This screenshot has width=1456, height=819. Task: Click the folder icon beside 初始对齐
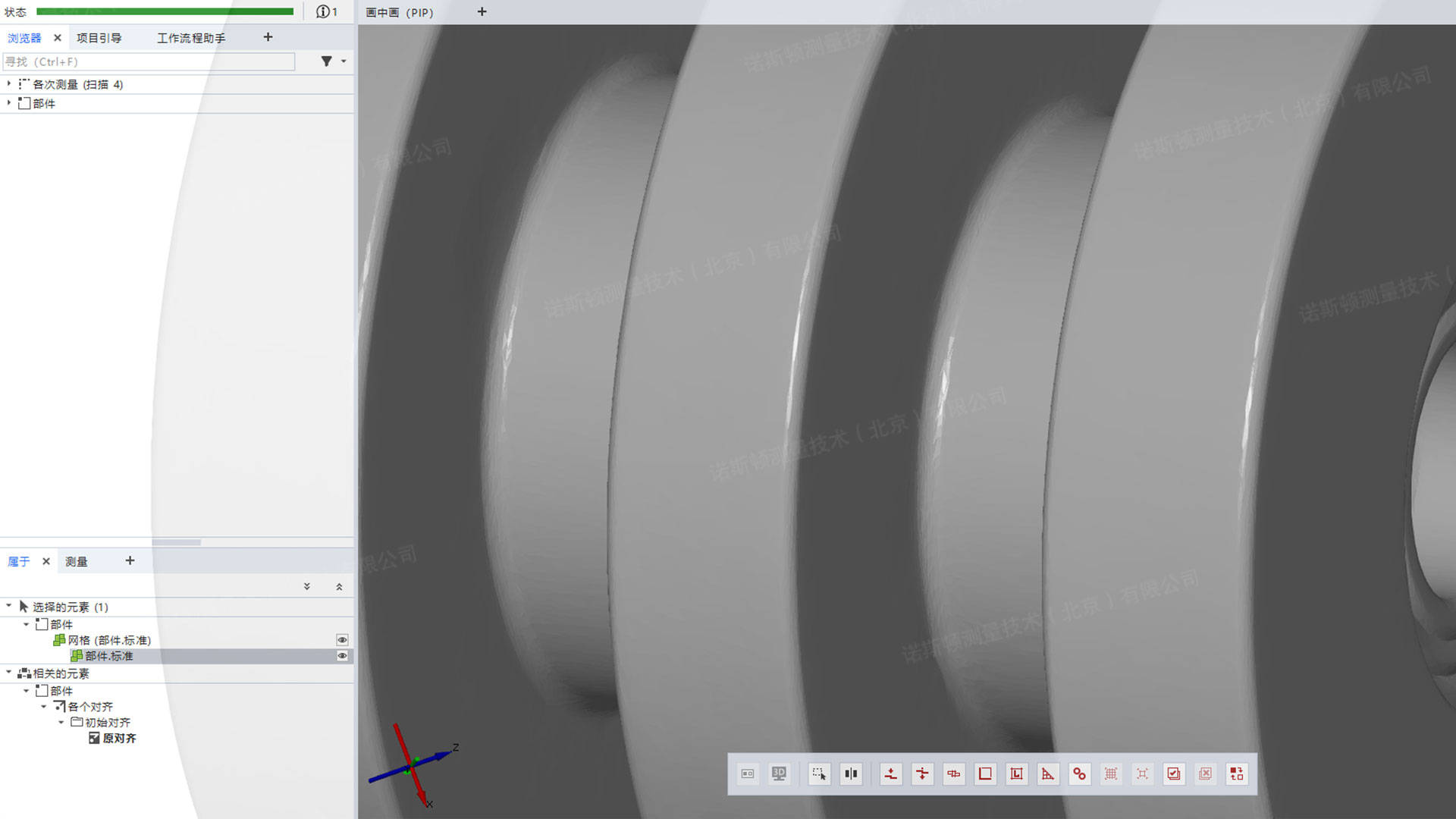77,722
